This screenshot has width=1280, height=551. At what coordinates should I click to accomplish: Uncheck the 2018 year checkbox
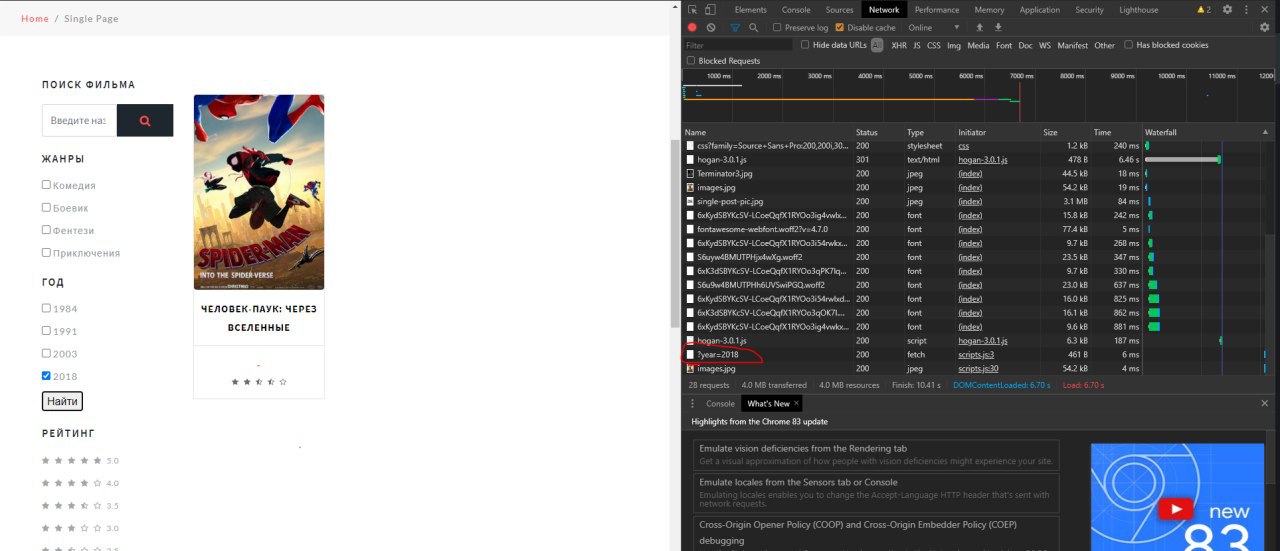[x=46, y=376]
